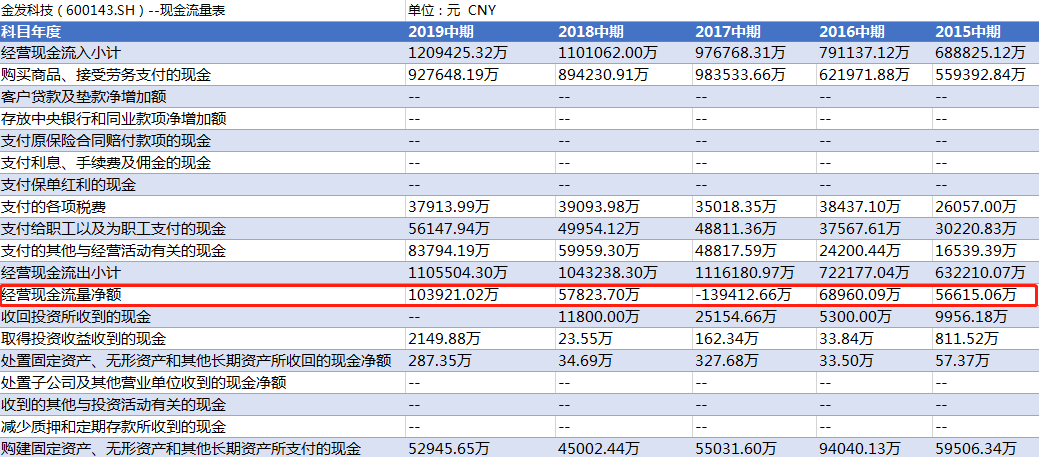
Task: Select the negative value -139412.66万 cell
Action: pos(744,295)
